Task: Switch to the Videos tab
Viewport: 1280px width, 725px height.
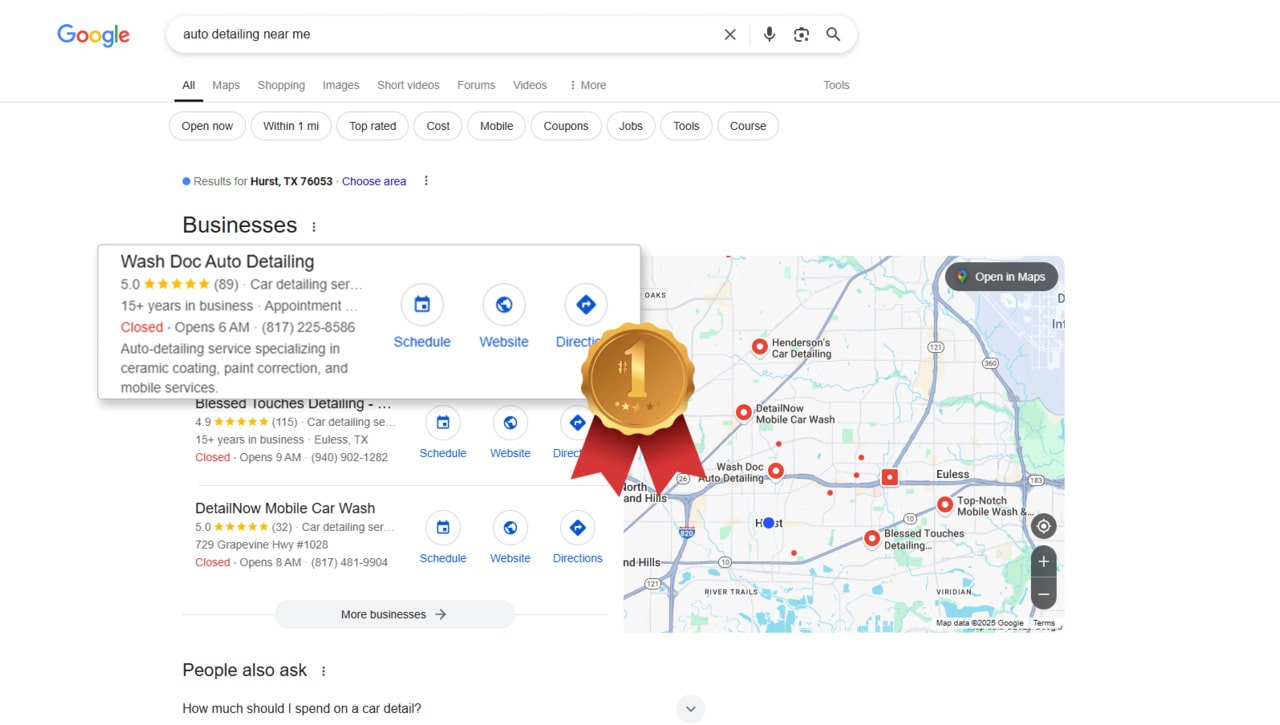Action: pos(530,85)
